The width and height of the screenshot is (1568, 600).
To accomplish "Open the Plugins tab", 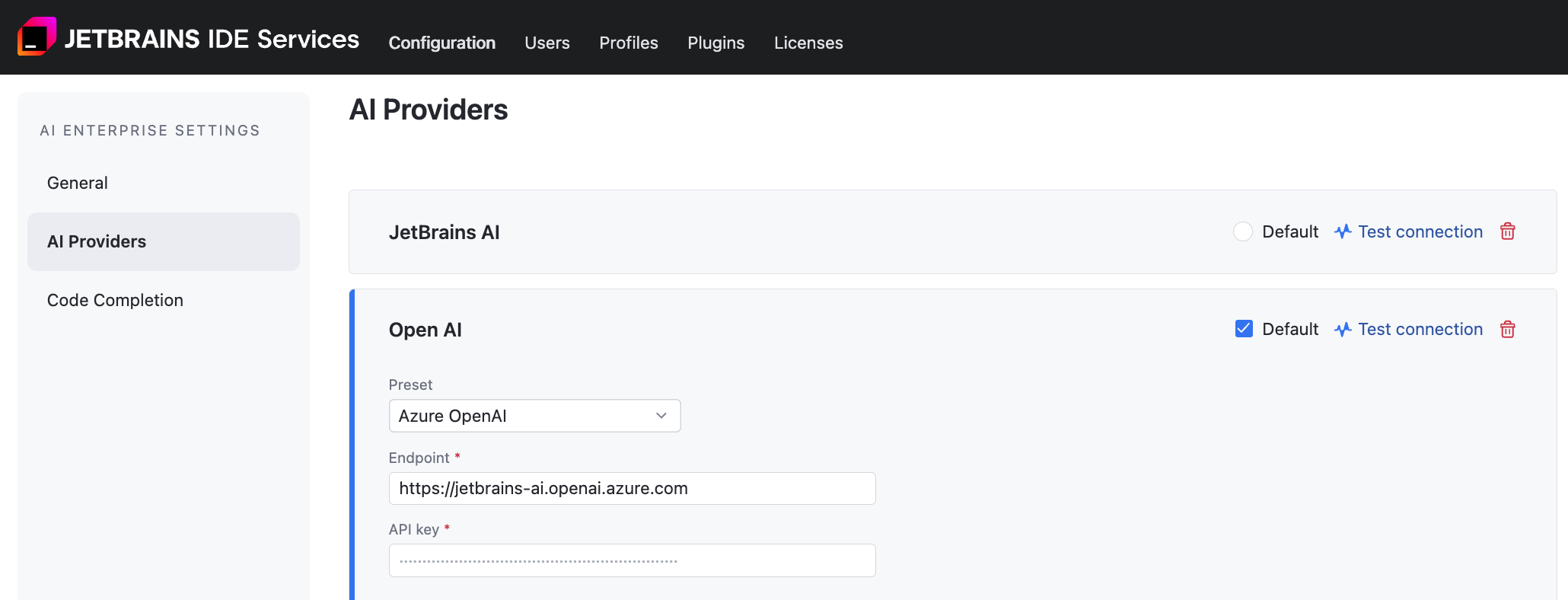I will 715,43.
